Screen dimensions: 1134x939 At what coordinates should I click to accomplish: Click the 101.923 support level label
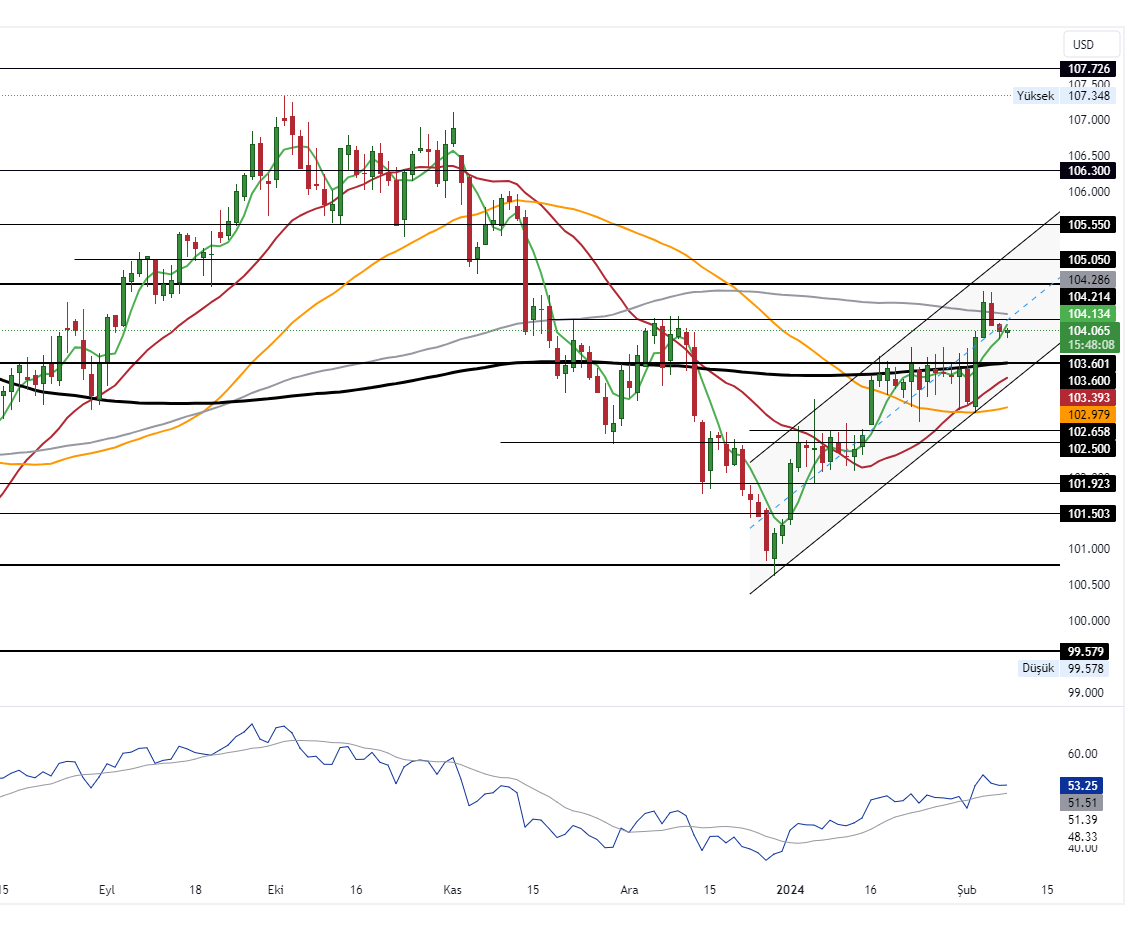1089,483
